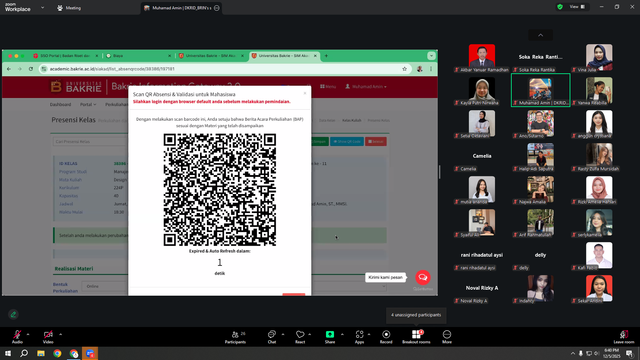Click the encryption shield icon

pyautogui.click(x=560, y=7)
